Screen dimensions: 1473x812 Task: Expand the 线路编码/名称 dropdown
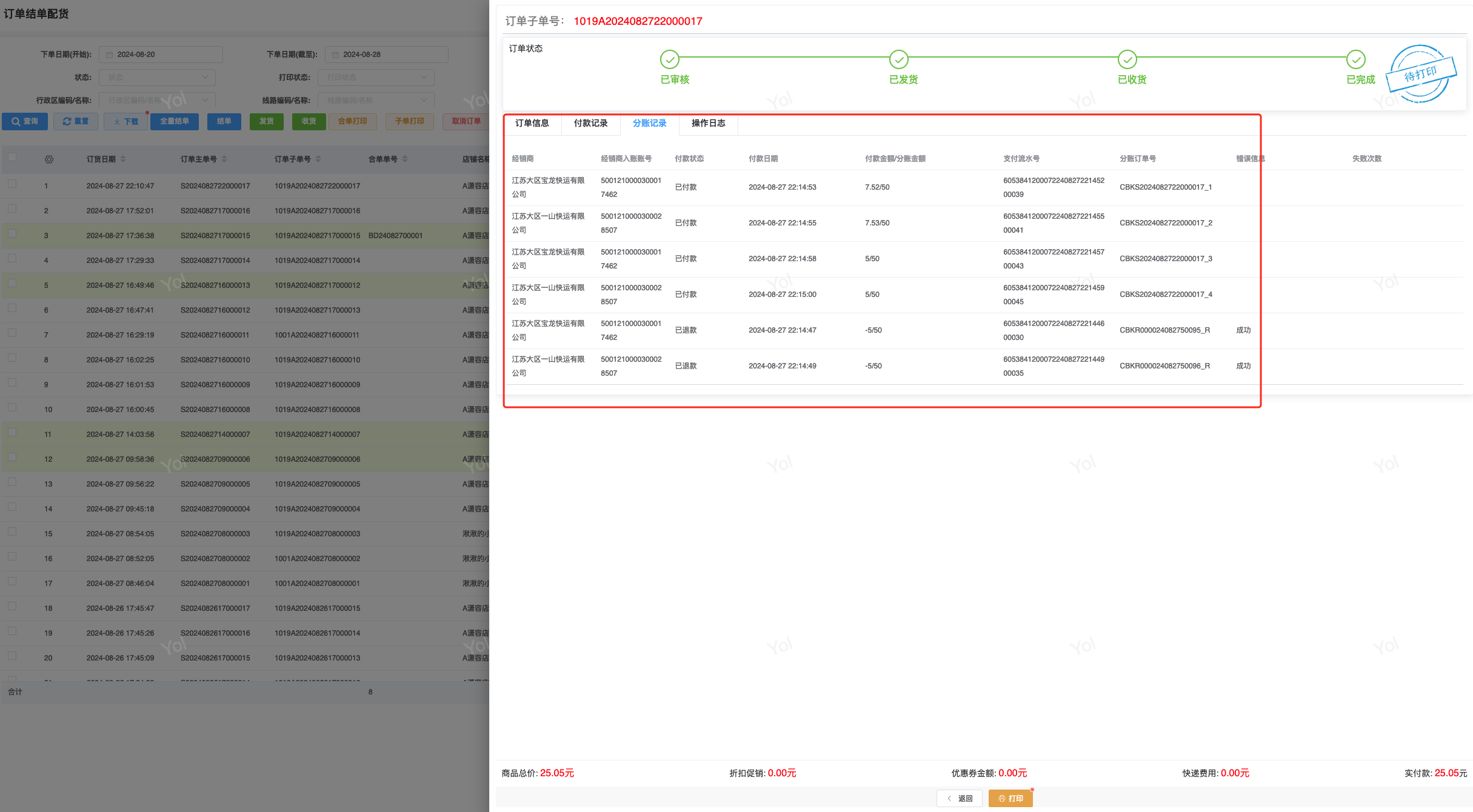tap(376, 100)
